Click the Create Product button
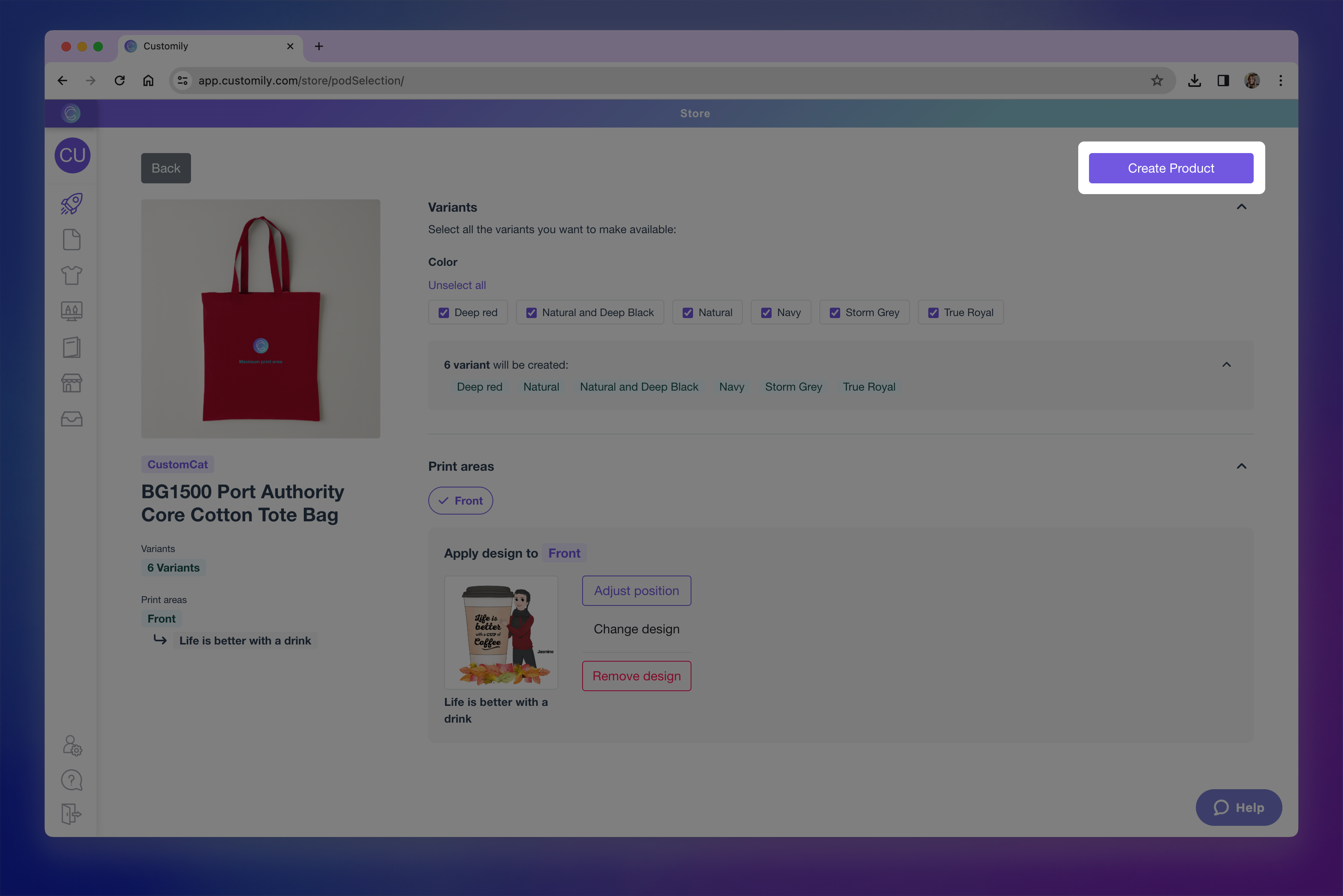Screen dimensions: 1343x896 pos(1171,168)
